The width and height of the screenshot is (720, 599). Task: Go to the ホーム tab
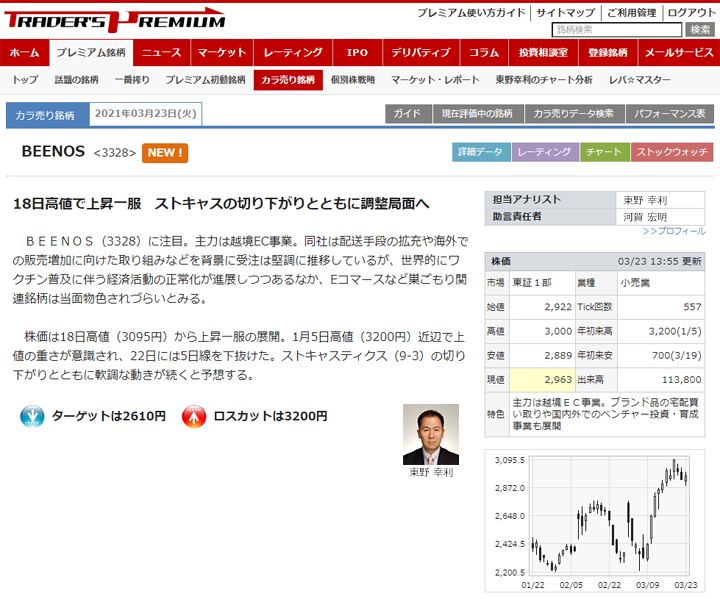click(24, 53)
